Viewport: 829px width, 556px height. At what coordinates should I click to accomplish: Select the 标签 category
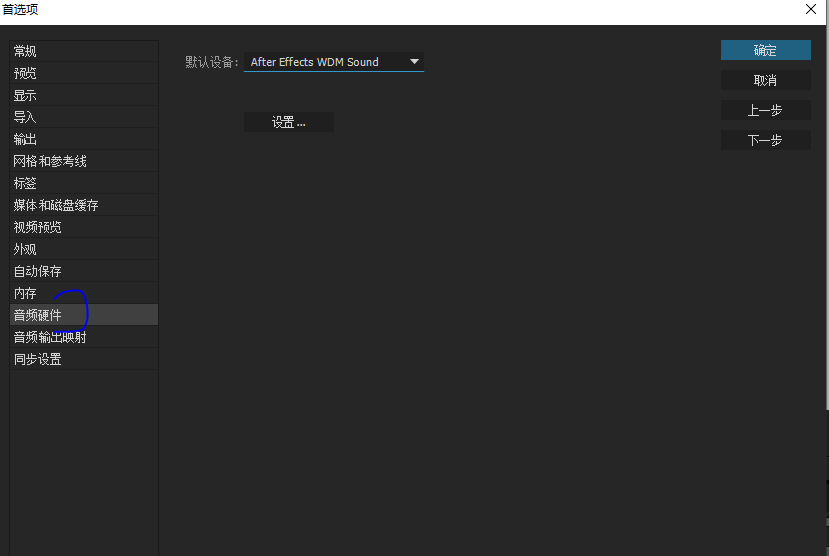[84, 183]
